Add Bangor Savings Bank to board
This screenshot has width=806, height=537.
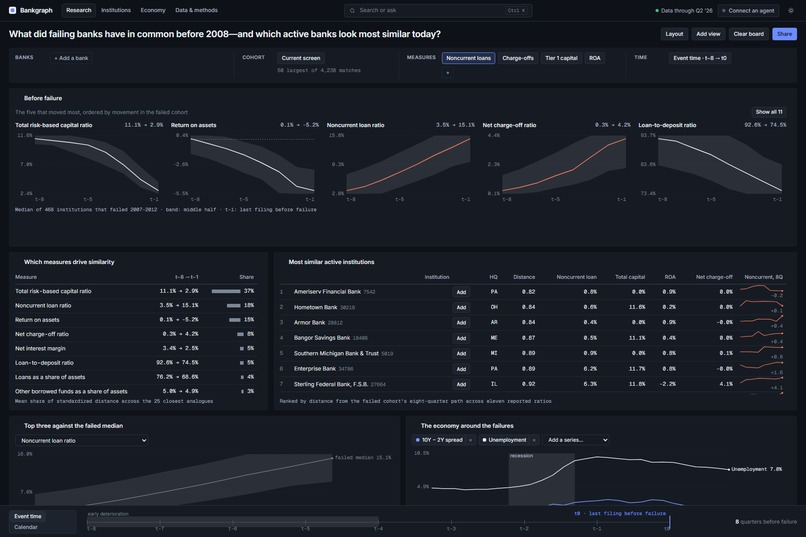coord(461,338)
